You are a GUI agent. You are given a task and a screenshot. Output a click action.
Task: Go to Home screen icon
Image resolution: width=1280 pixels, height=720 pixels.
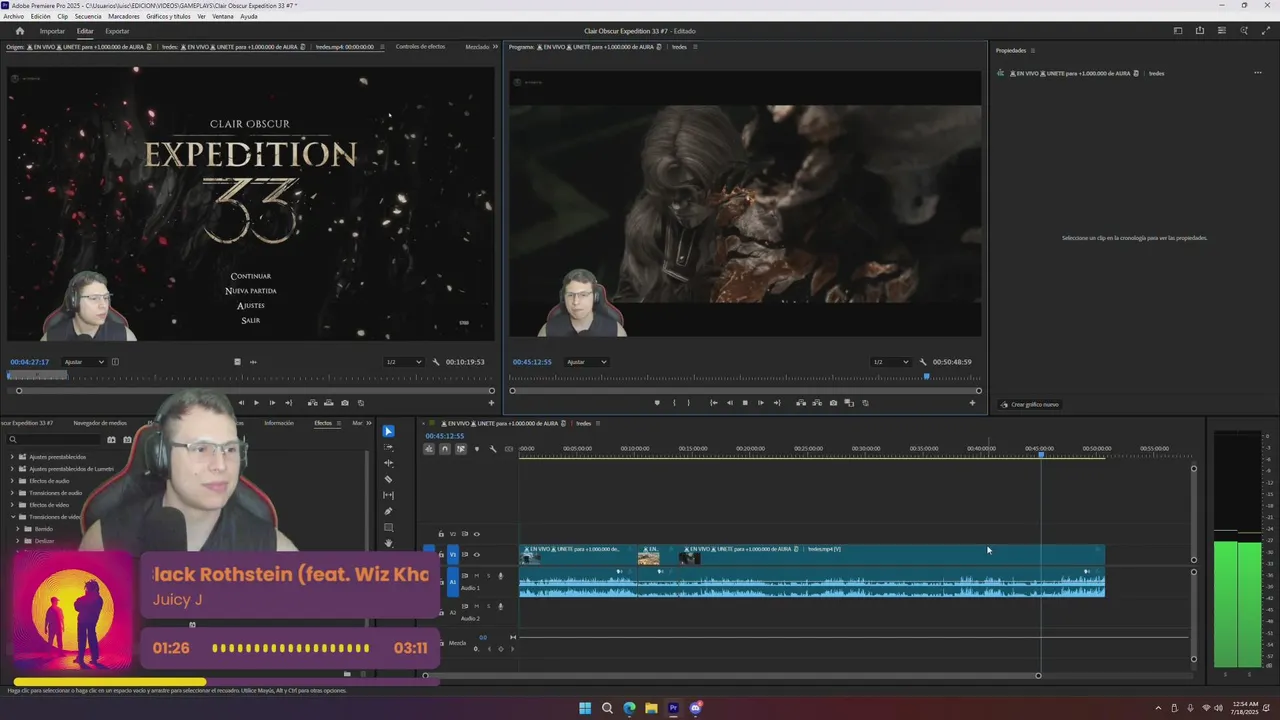[x=19, y=31]
